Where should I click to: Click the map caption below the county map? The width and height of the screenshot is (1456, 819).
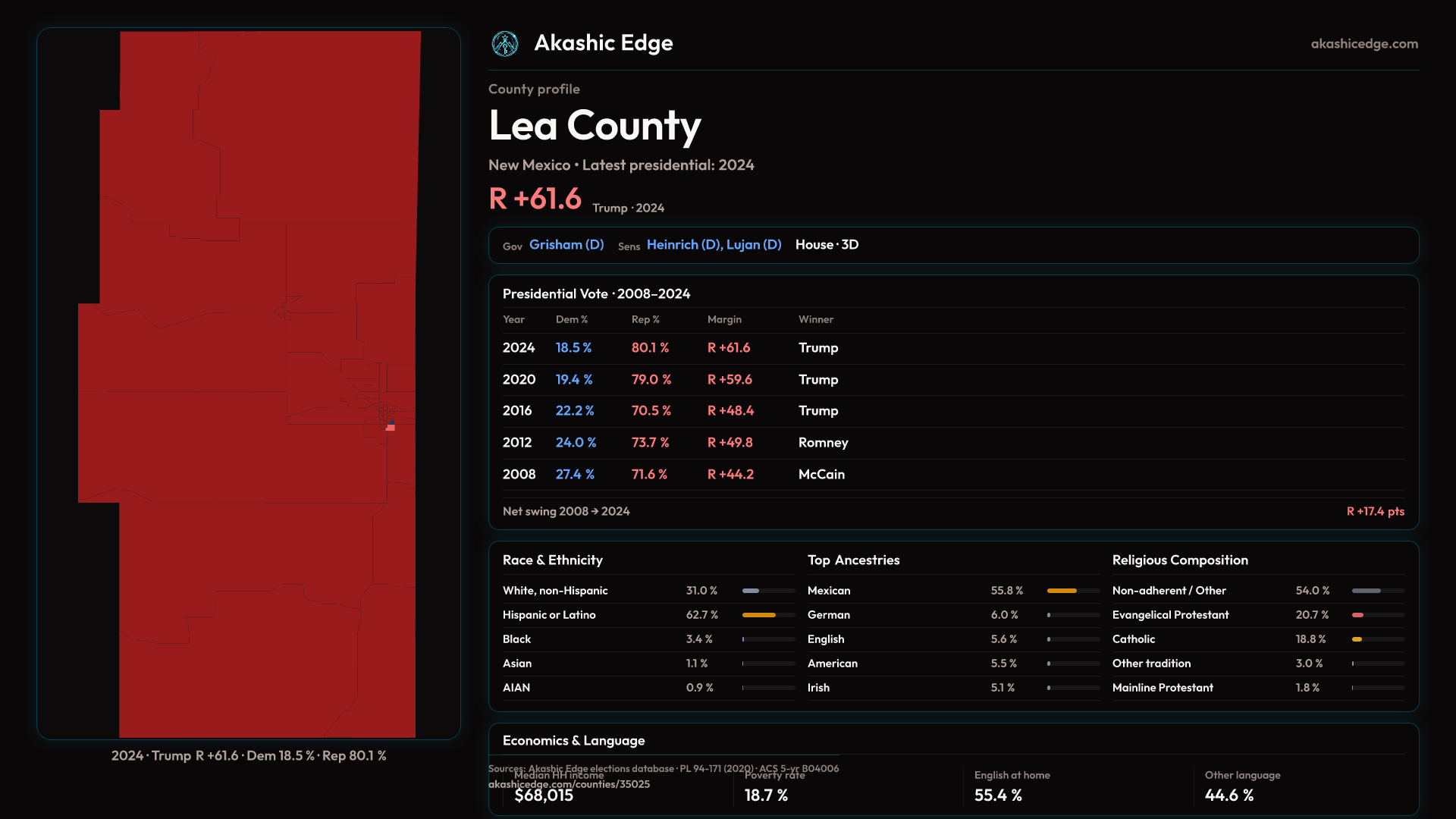(249, 756)
